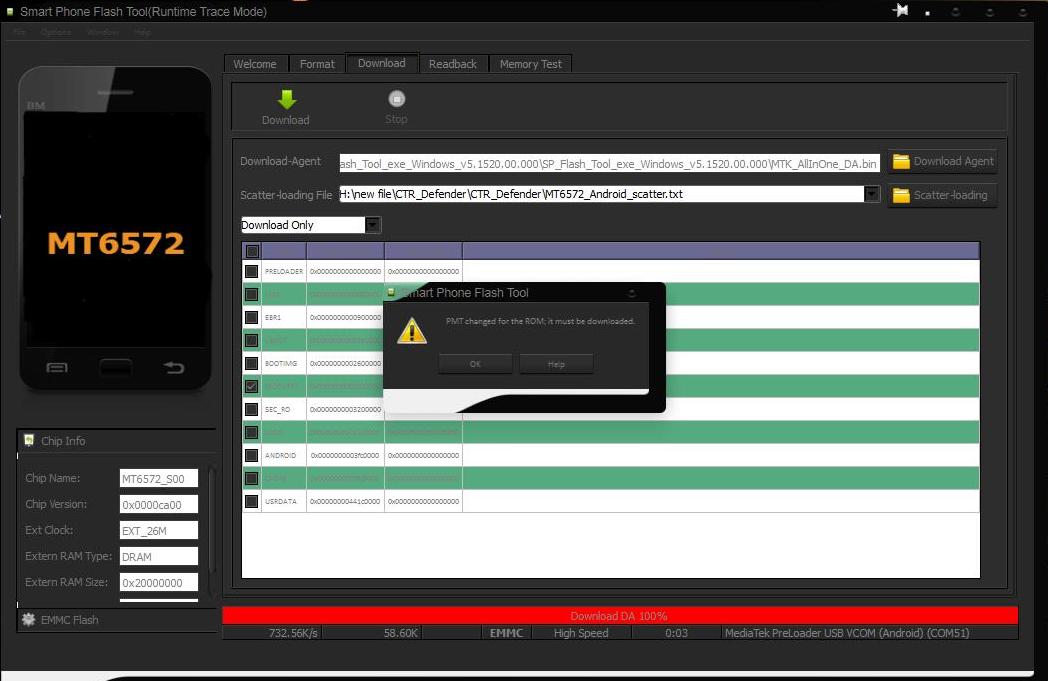
Task: Toggle the PRELOADER partition checkbox
Action: (252, 271)
